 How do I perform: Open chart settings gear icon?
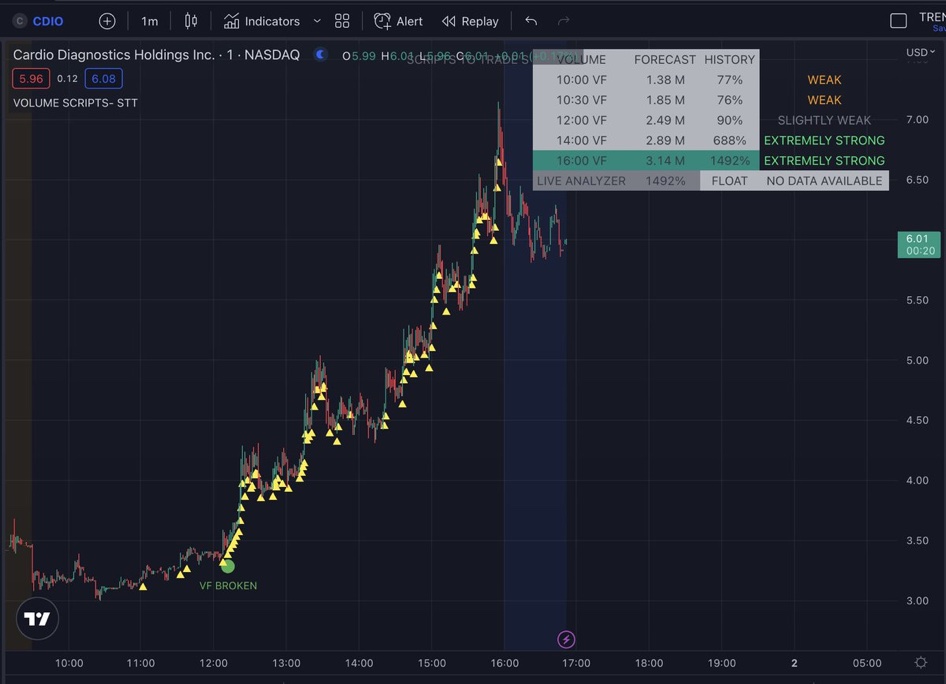click(921, 662)
